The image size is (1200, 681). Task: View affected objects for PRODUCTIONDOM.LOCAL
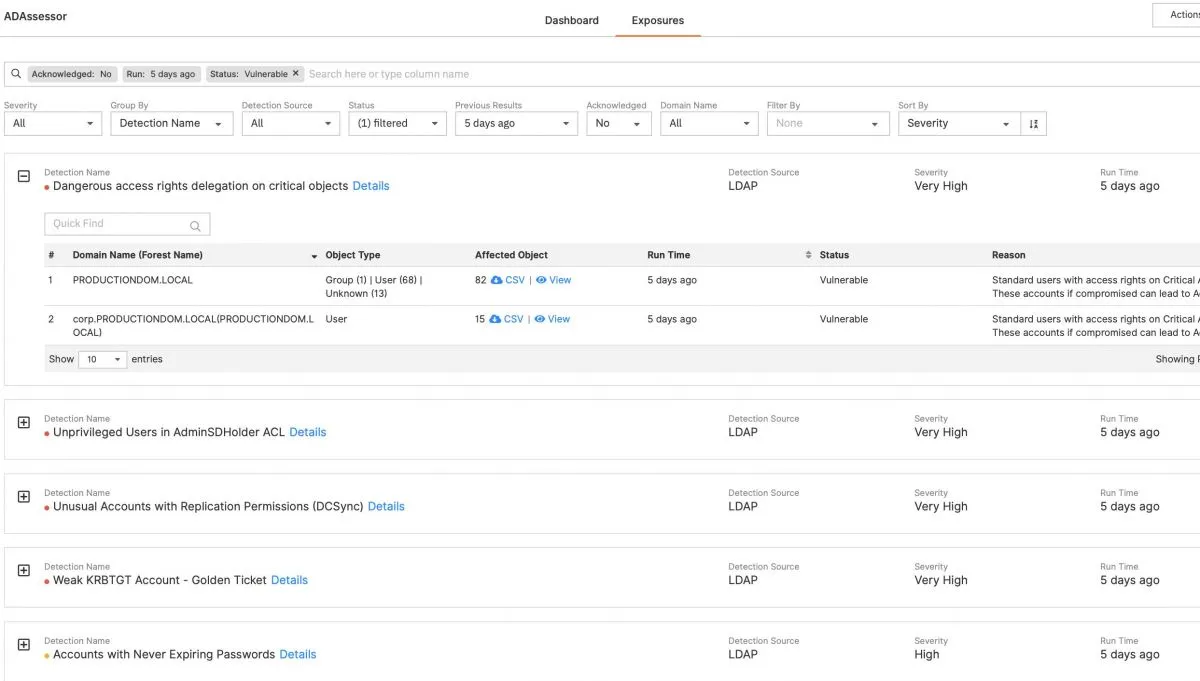(554, 280)
